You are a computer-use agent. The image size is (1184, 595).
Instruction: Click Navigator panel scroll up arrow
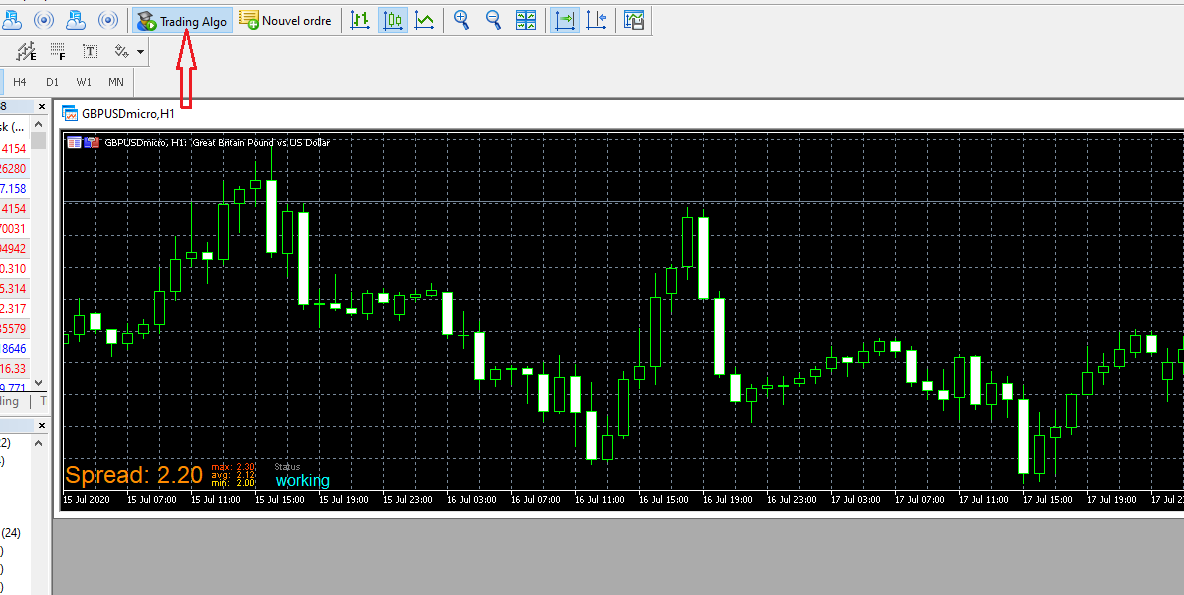pyautogui.click(x=39, y=443)
